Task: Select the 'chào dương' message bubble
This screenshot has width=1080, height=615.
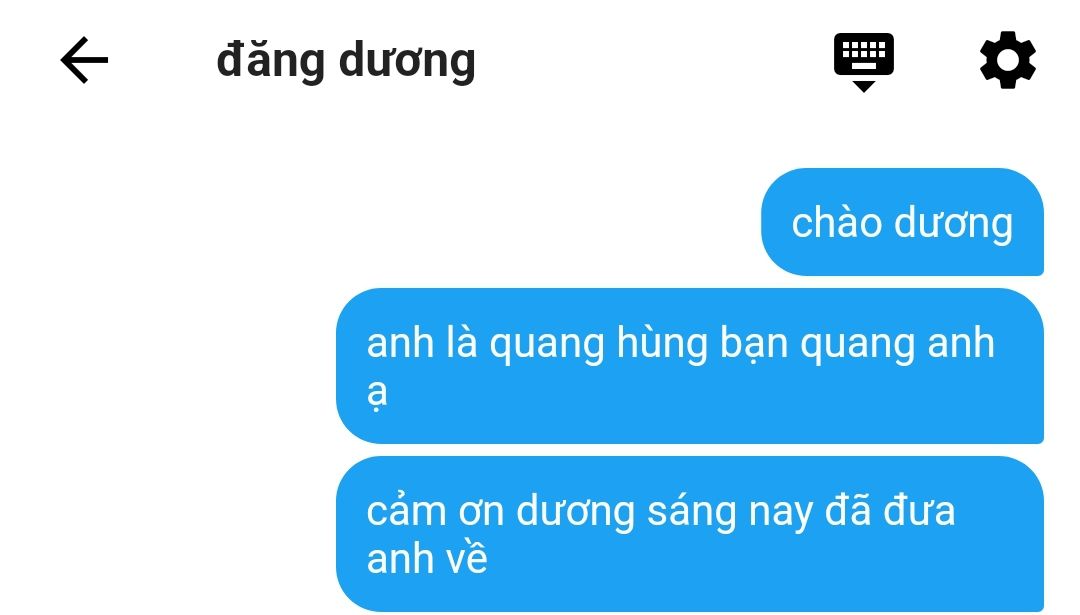Action: 902,222
